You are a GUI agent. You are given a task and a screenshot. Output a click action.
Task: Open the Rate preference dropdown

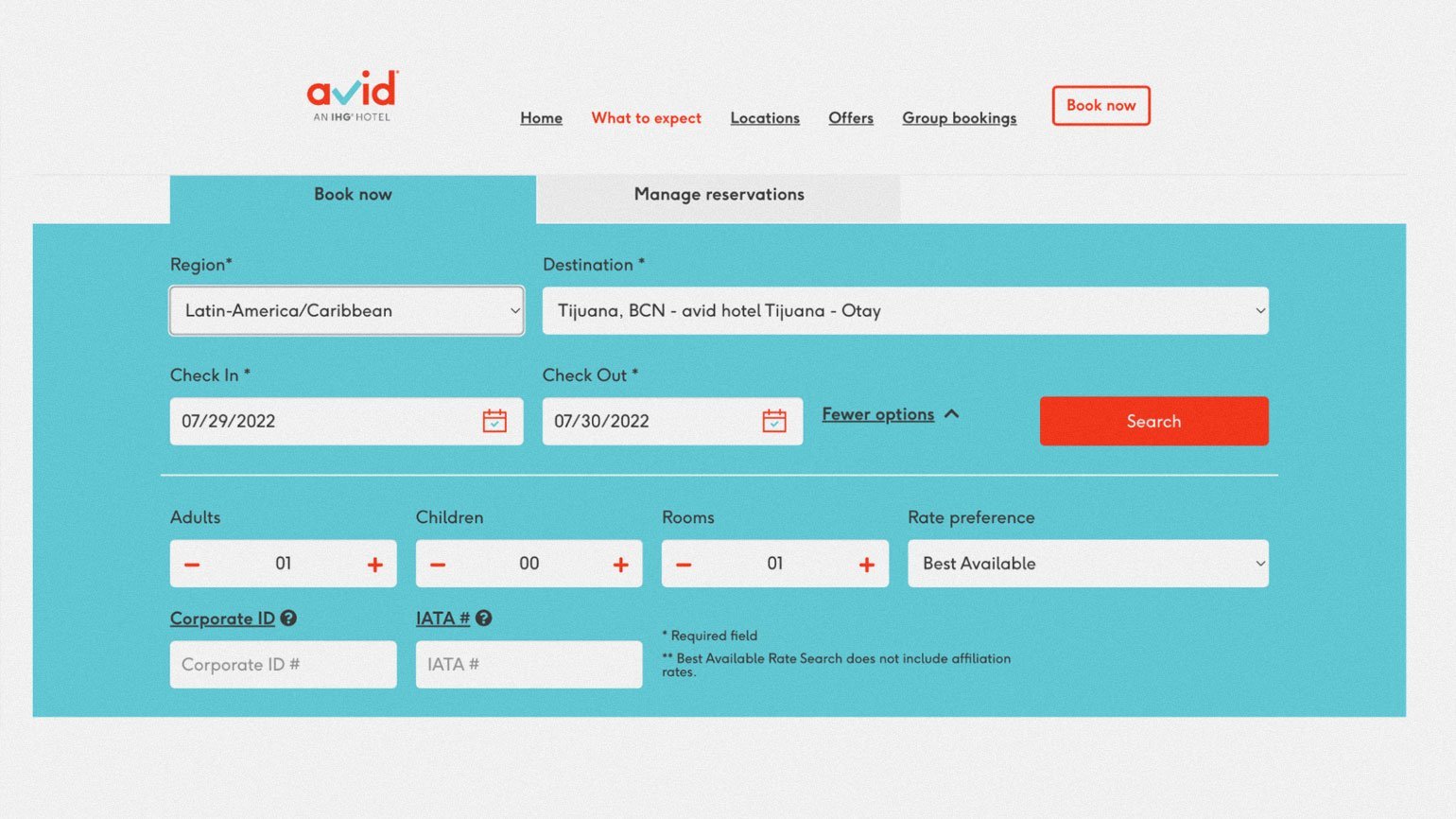tap(1088, 564)
